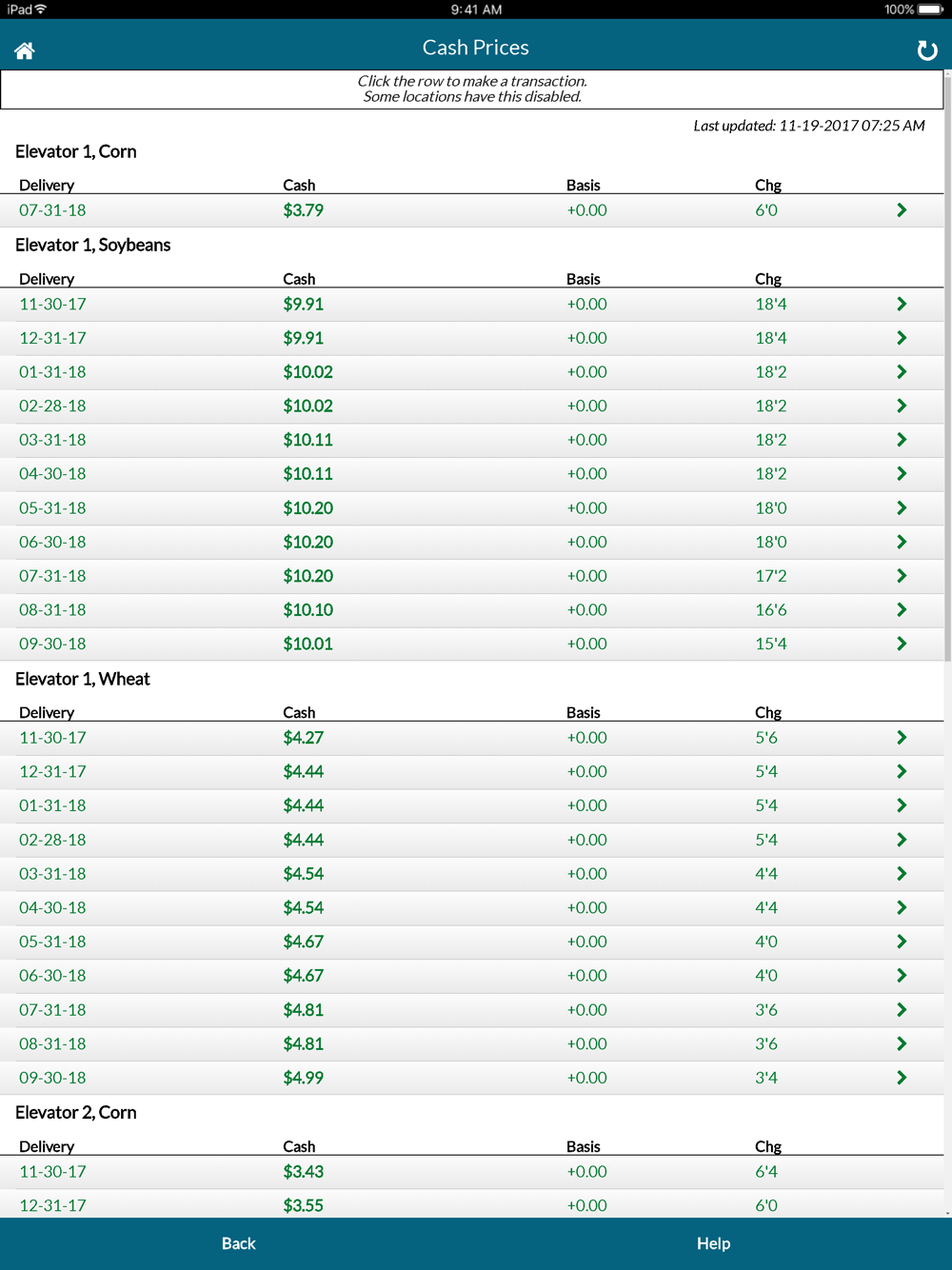
Task: Tap Wheat change value 5'6
Action: coord(766,738)
